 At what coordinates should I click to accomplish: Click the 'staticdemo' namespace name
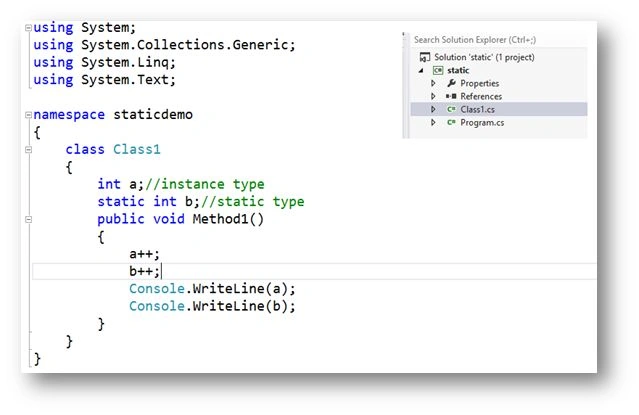click(153, 115)
